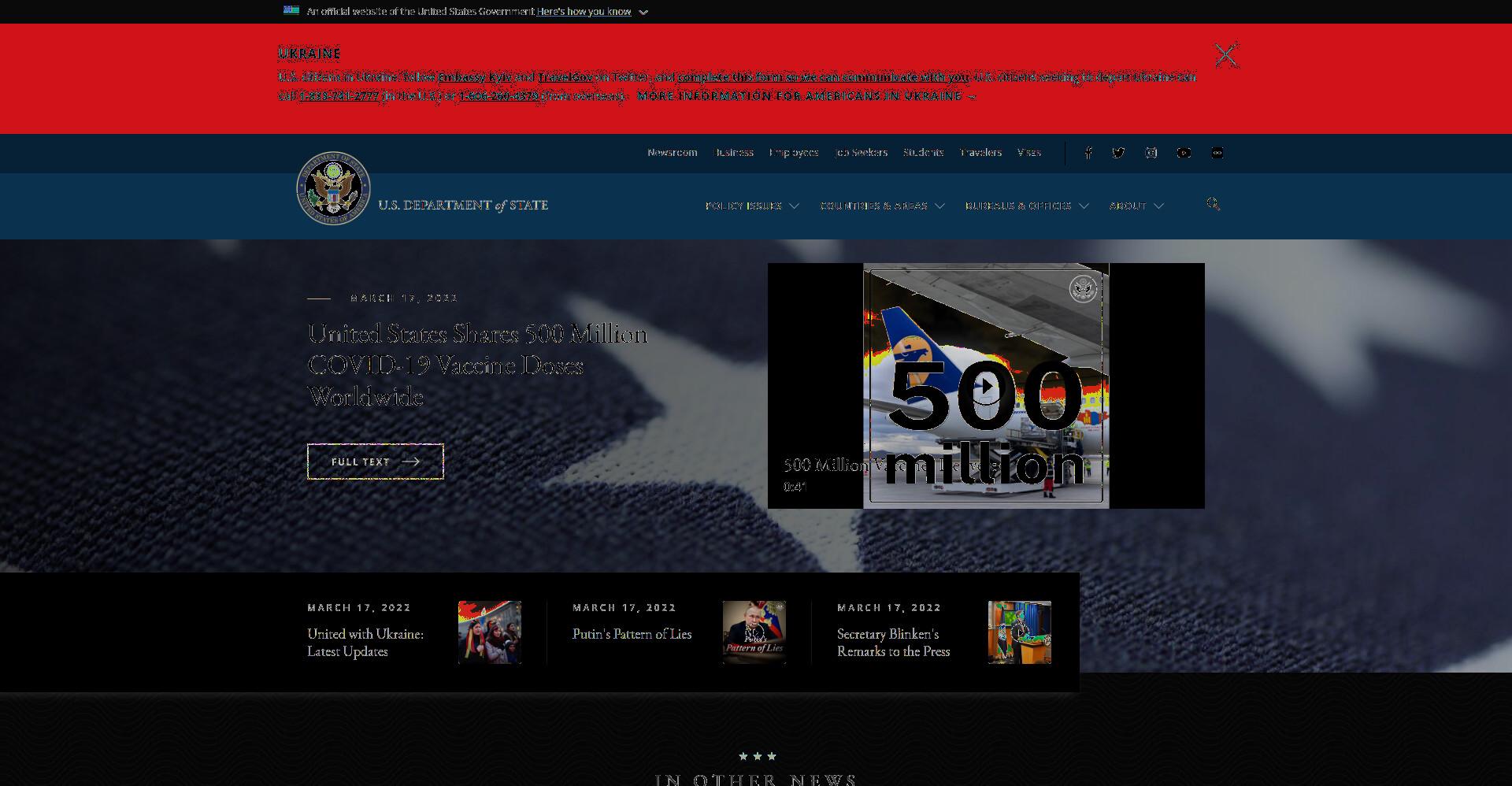Click the In Other News heading
Screen dimensions: 1512x786
(756, 780)
